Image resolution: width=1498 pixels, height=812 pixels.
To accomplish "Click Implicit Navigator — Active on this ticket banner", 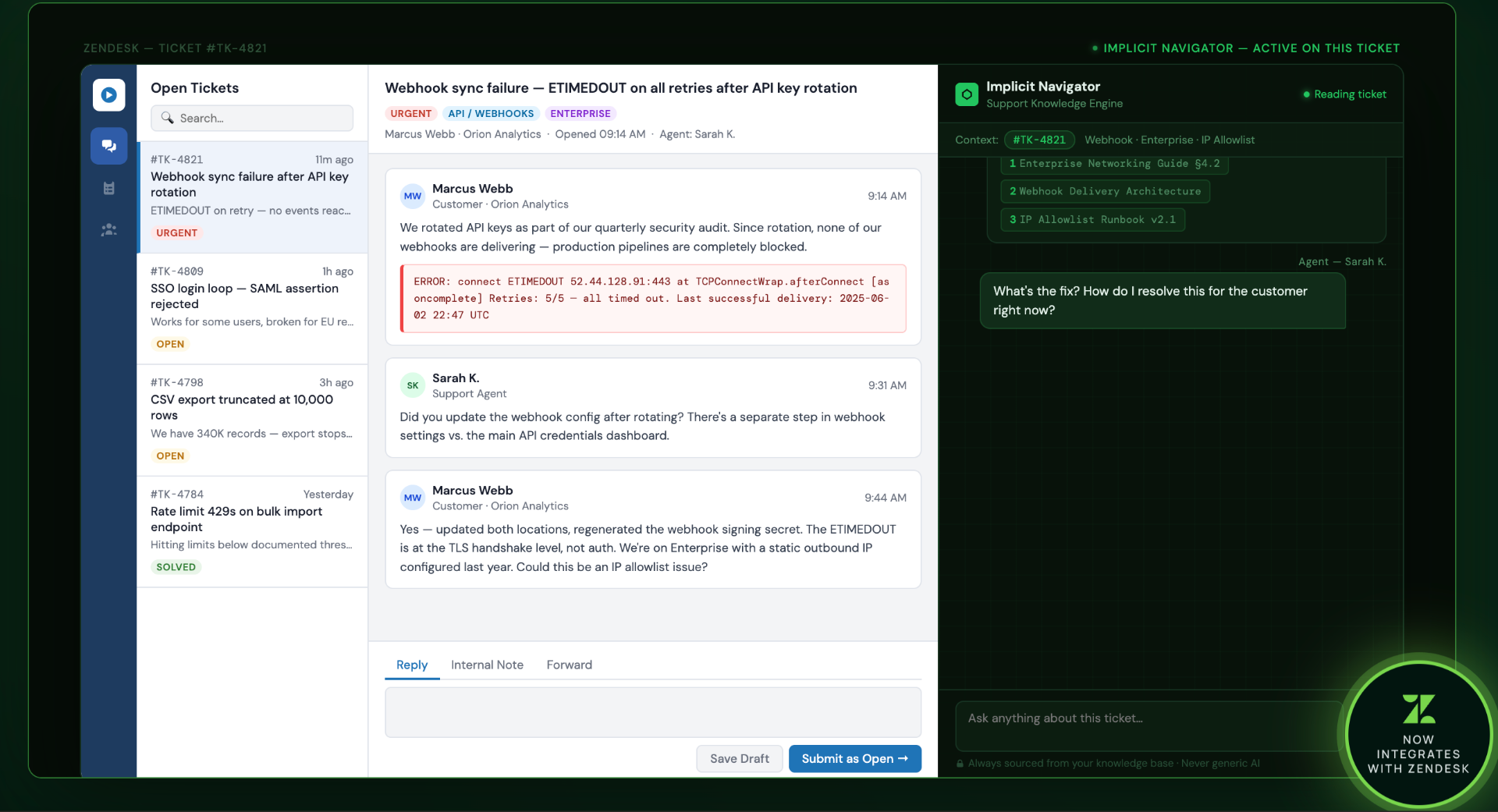I will pyautogui.click(x=1251, y=48).
